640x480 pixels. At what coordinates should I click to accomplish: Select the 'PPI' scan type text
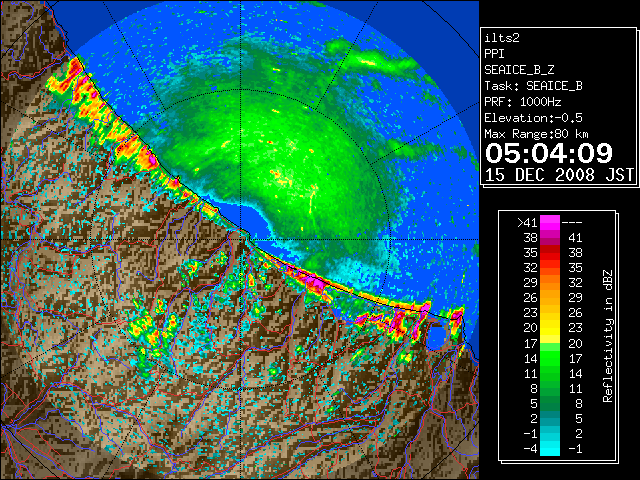(x=494, y=54)
